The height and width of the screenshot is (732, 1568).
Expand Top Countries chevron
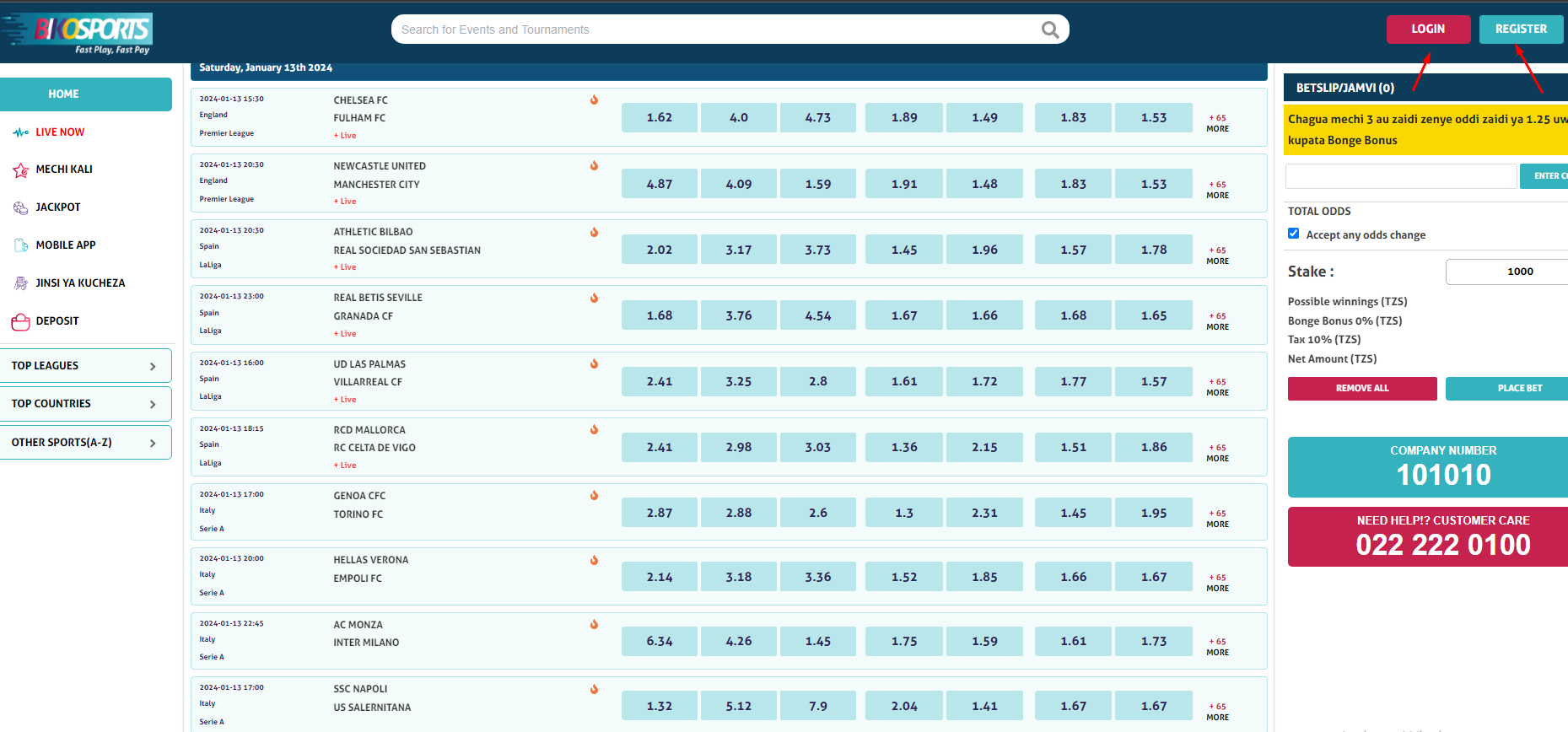point(153,404)
